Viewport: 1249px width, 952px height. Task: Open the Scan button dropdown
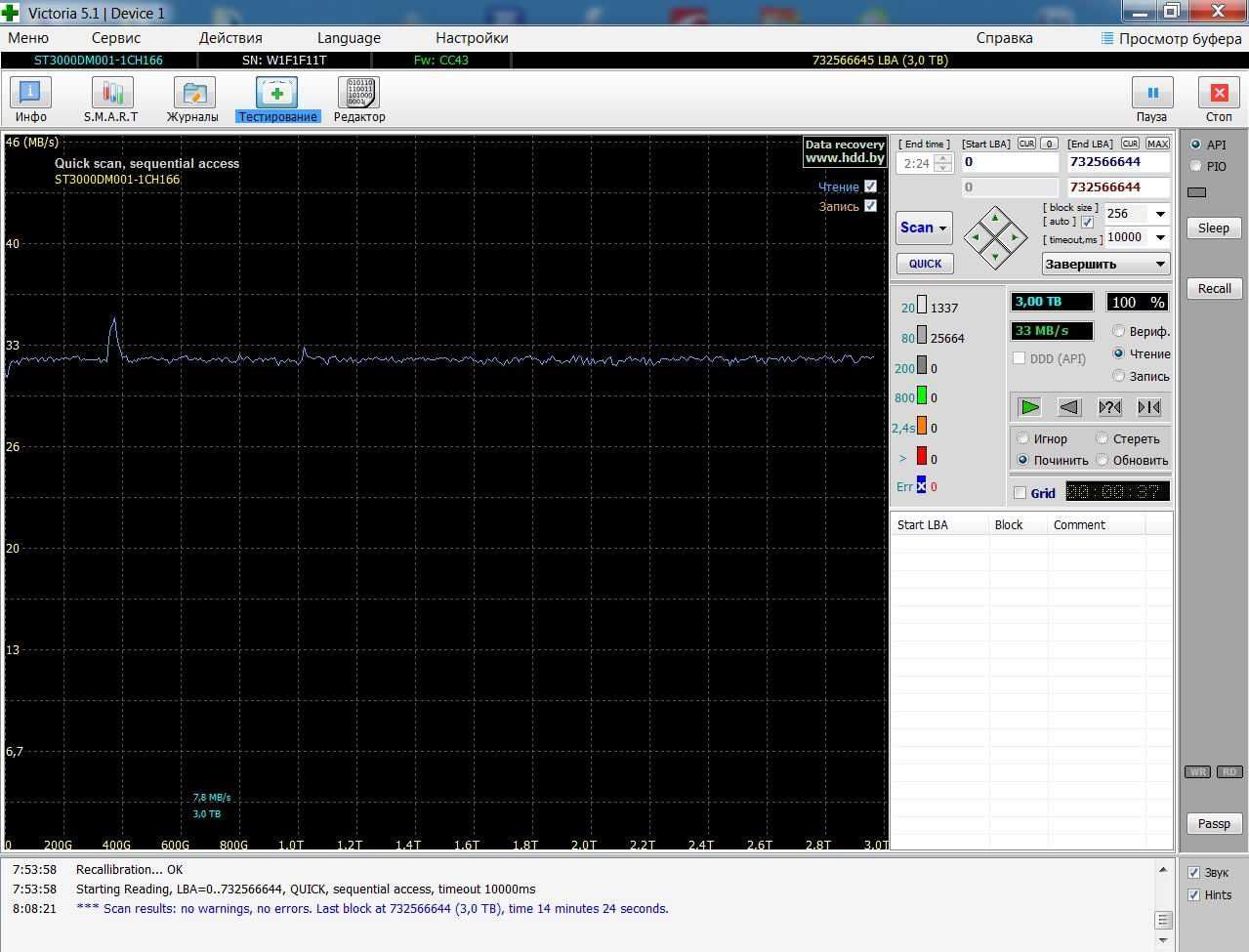point(942,228)
